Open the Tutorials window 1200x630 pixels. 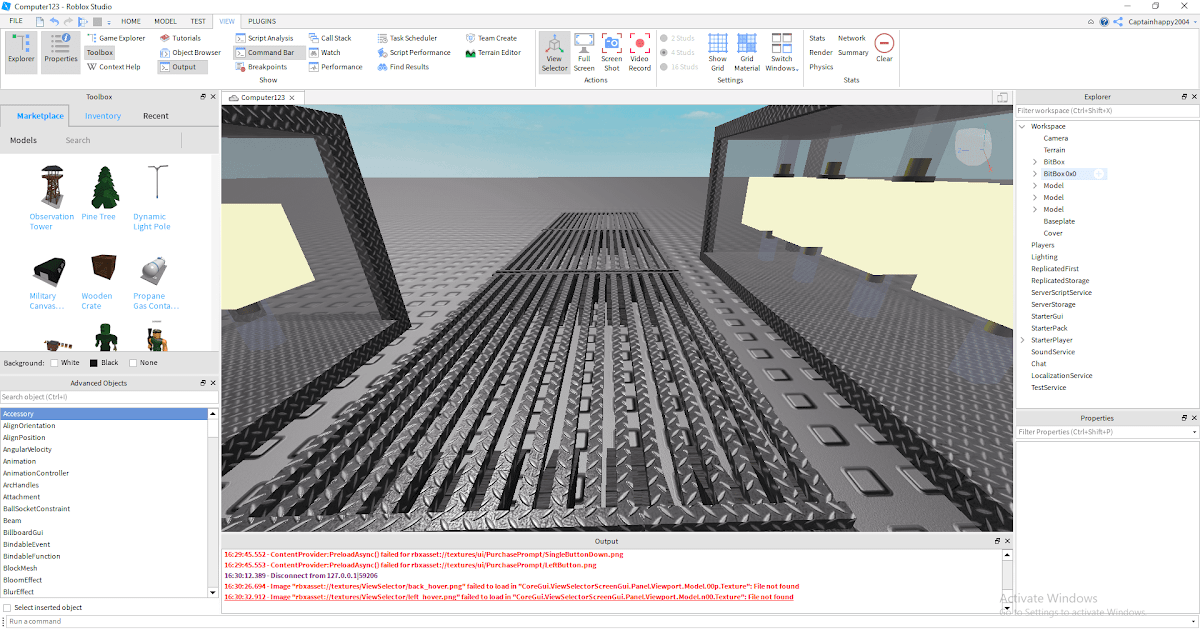pyautogui.click(x=180, y=38)
